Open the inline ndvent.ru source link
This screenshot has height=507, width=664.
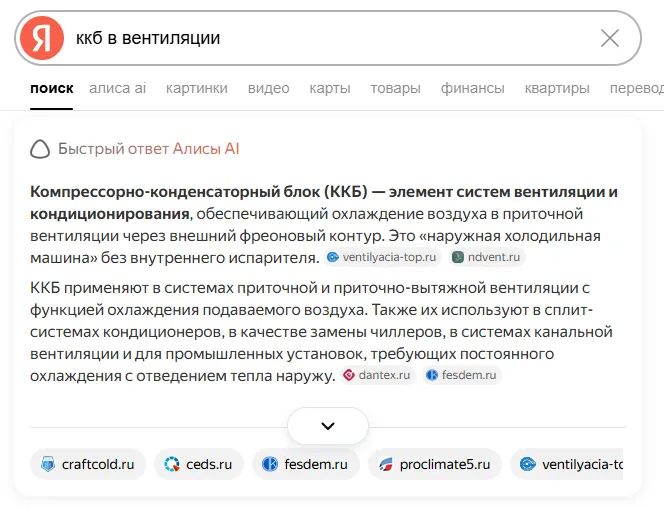487,257
